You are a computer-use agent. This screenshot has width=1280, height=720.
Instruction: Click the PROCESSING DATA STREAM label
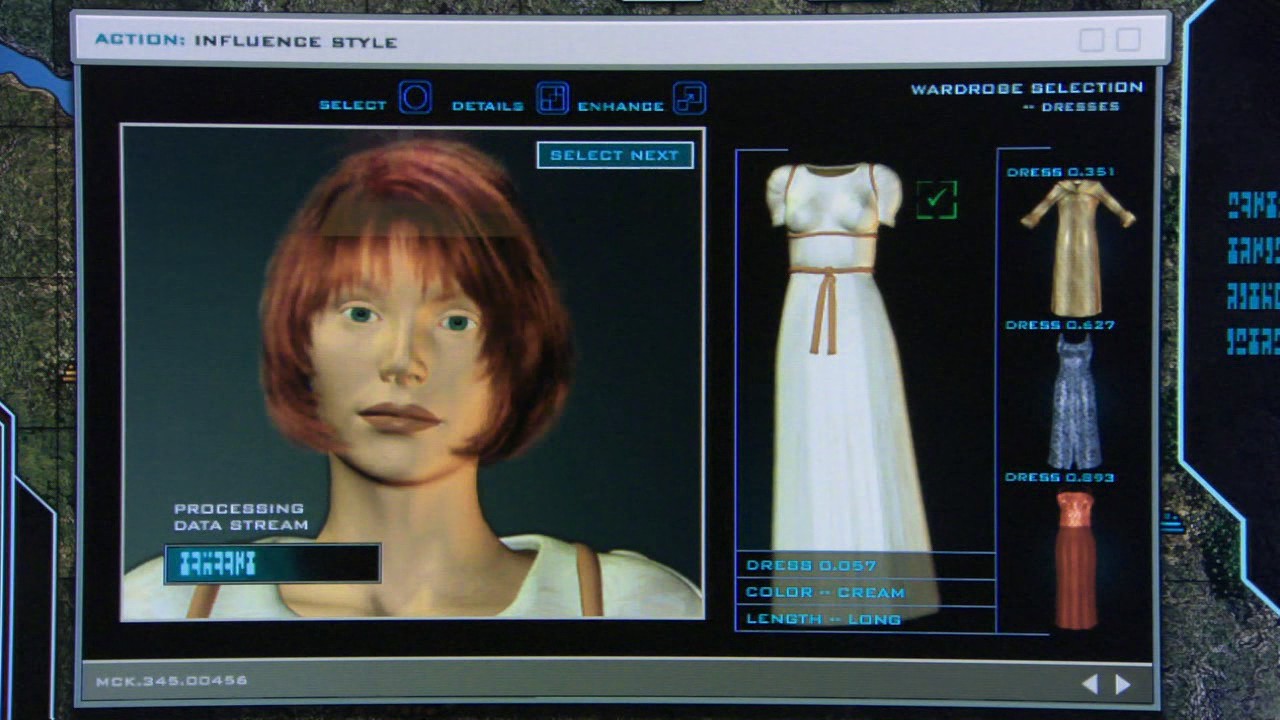click(x=240, y=517)
